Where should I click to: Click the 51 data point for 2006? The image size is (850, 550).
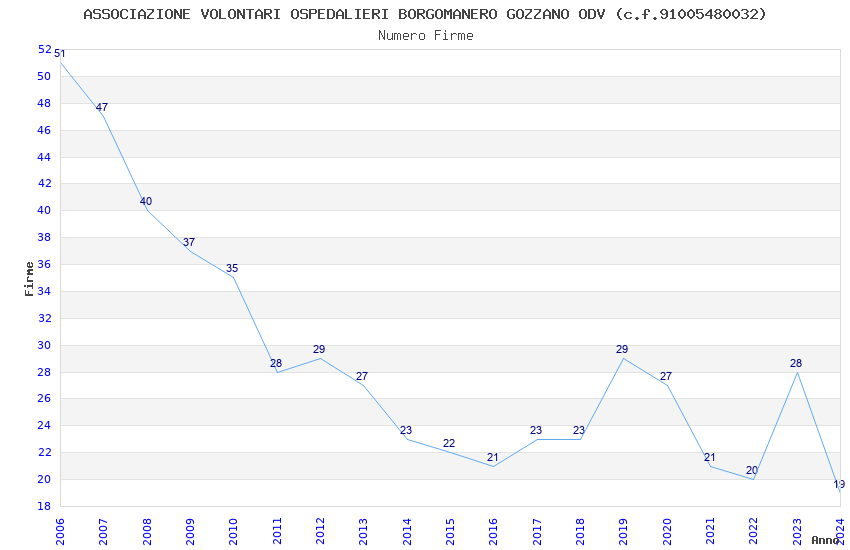pyautogui.click(x=60, y=54)
